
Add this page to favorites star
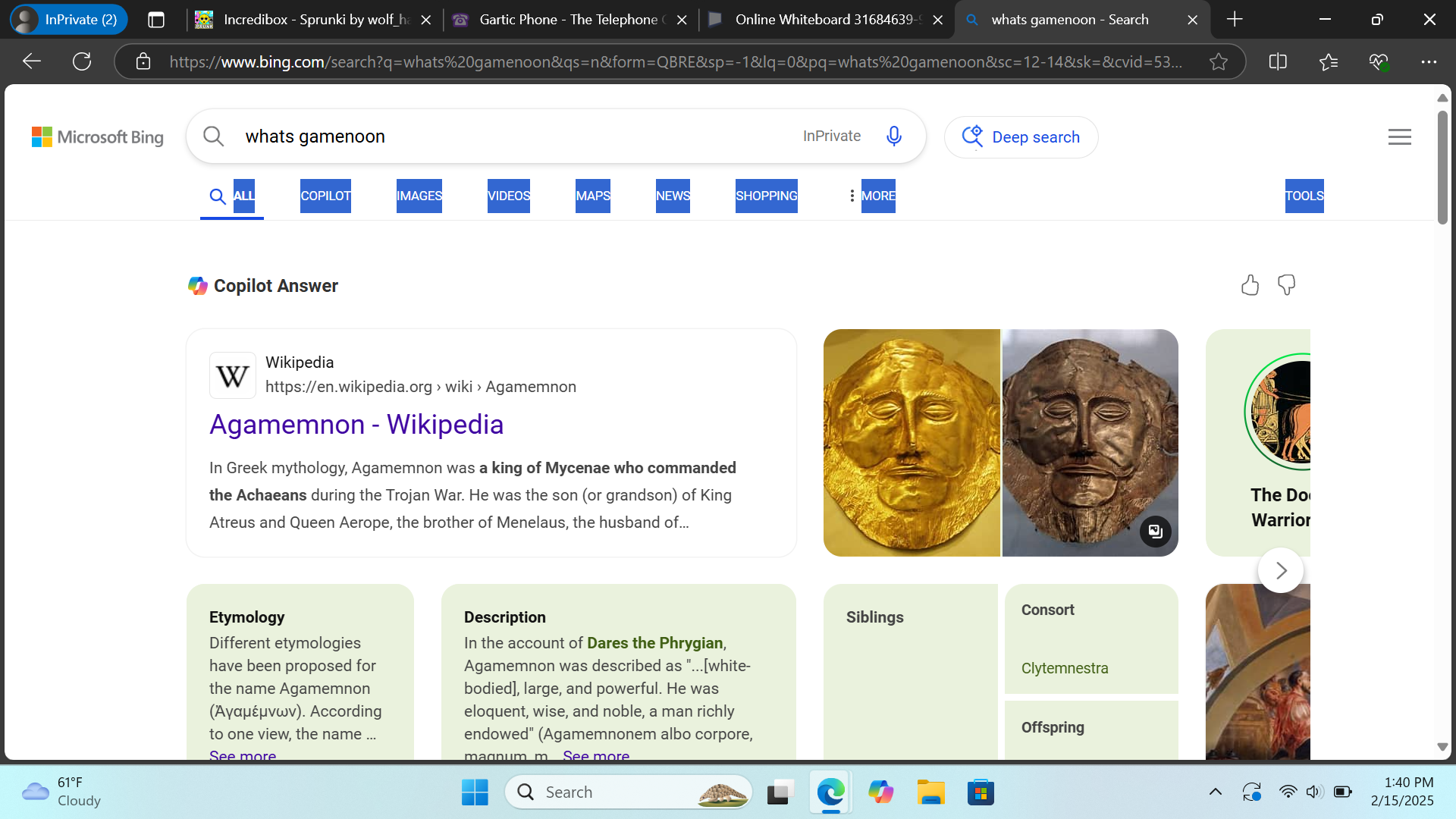click(x=1219, y=61)
